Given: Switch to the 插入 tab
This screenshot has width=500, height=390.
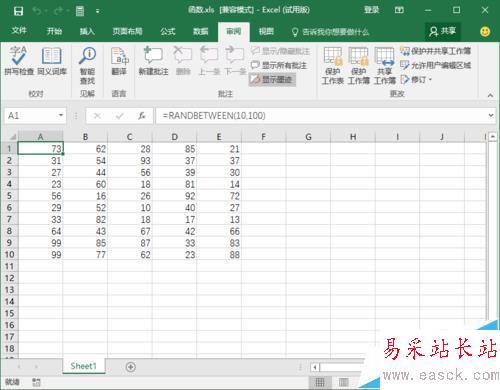Looking at the screenshot, I should 87,31.
